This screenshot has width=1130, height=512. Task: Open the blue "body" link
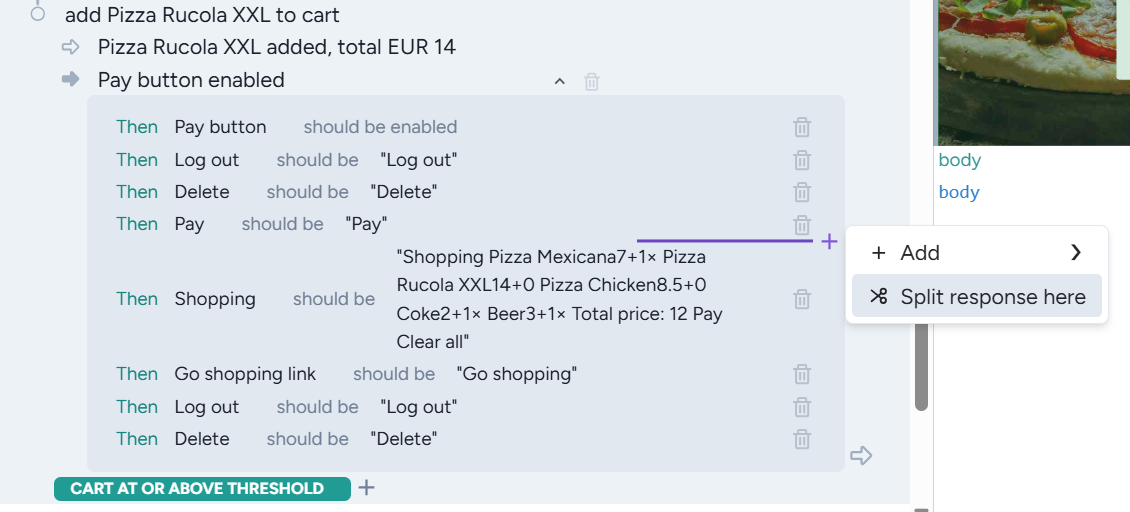pyautogui.click(x=959, y=192)
